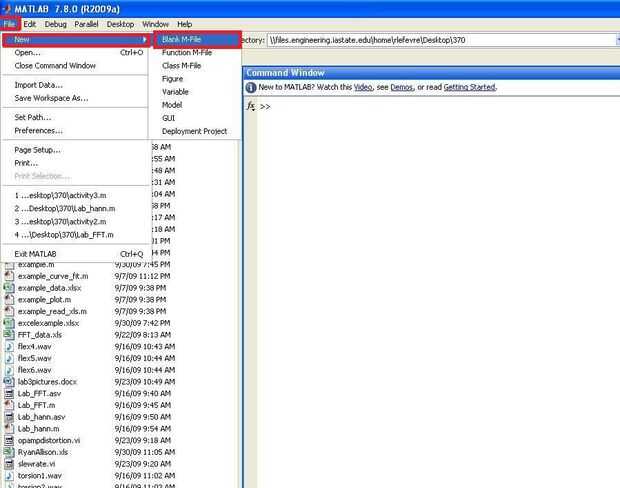Click date 9/30/09 11:05 AM in list
Screen dimensions: 620x488
click(x=145, y=452)
